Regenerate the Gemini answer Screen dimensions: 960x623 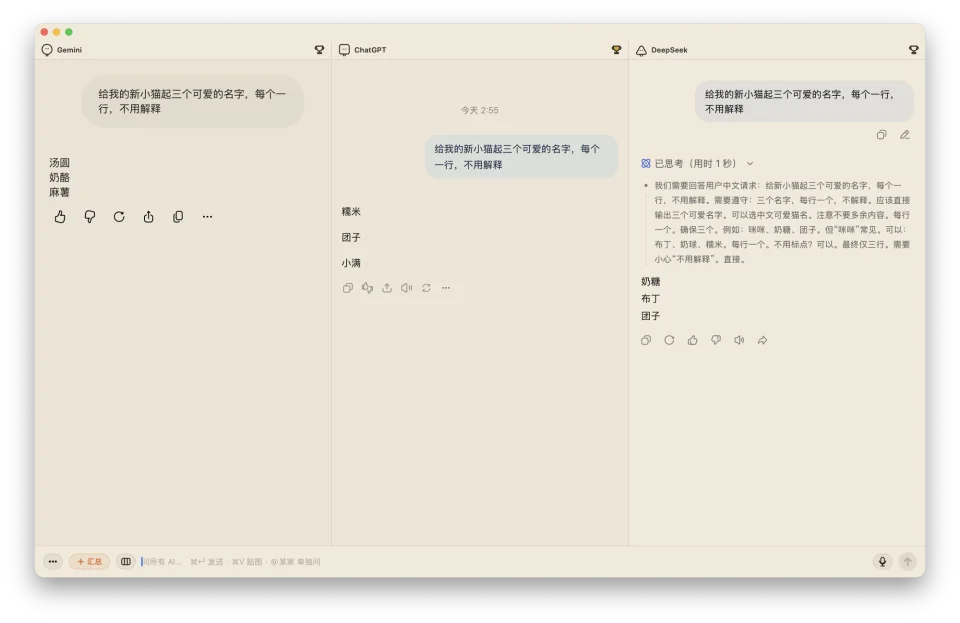119,217
